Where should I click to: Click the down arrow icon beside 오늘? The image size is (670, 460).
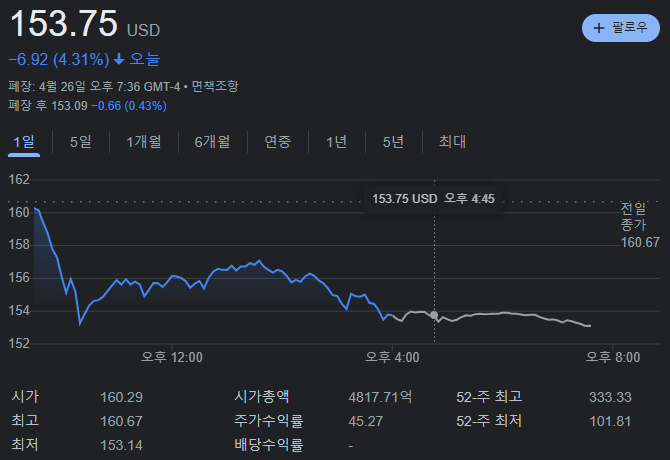119,60
